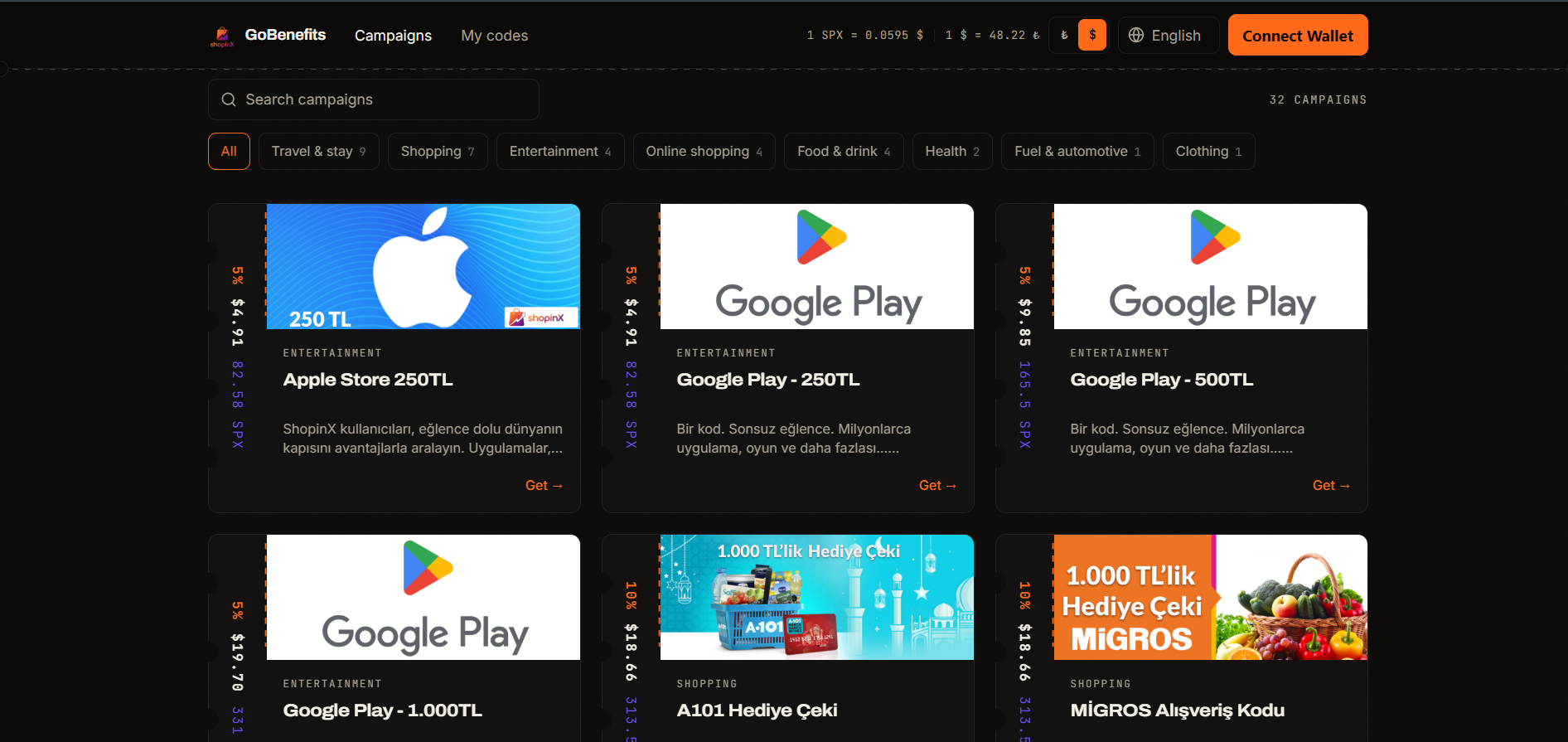Filter by Food & drink
Image resolution: width=1568 pixels, height=742 pixels.
pos(844,152)
